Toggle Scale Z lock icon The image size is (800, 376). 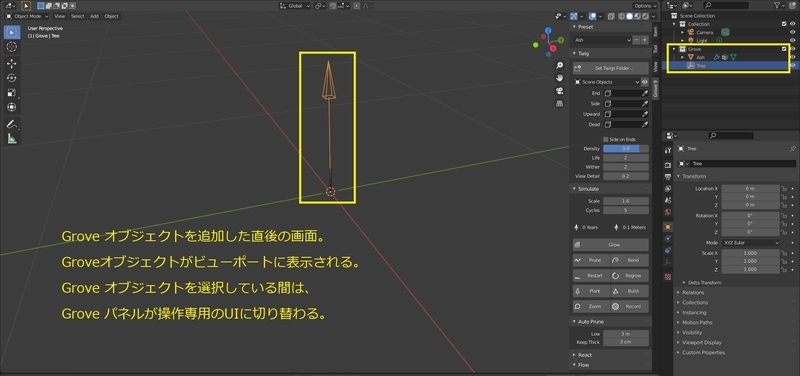pos(784,269)
